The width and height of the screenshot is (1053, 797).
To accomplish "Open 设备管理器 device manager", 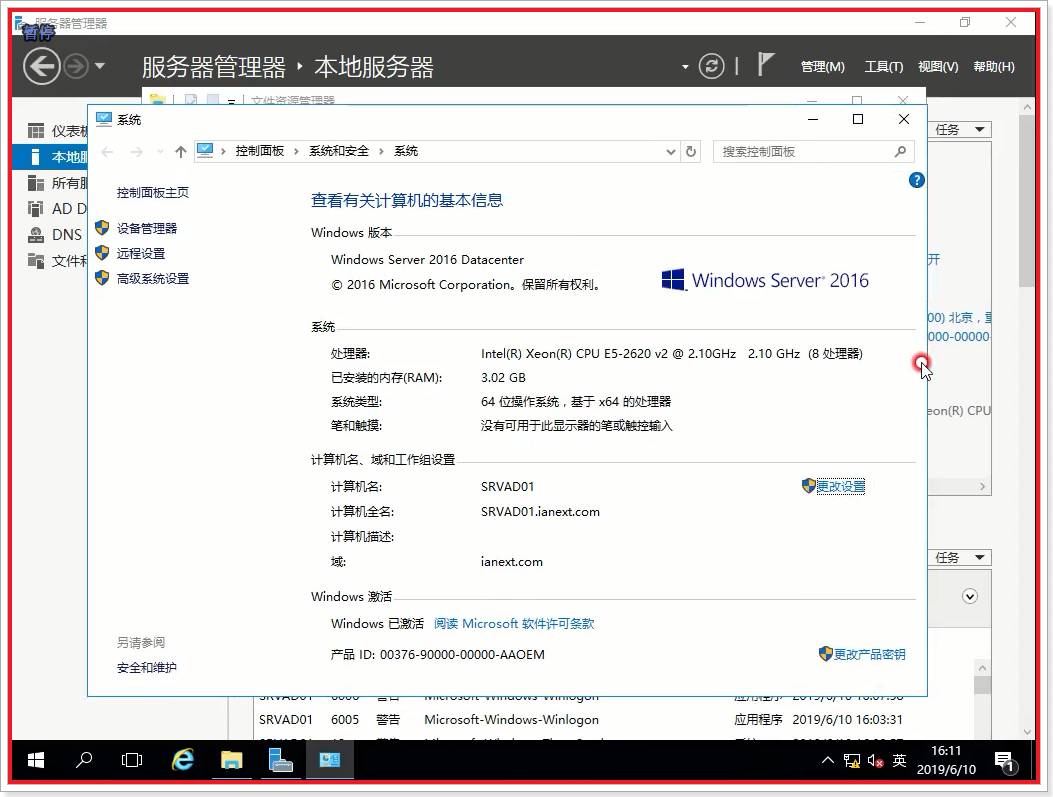I will click(146, 228).
